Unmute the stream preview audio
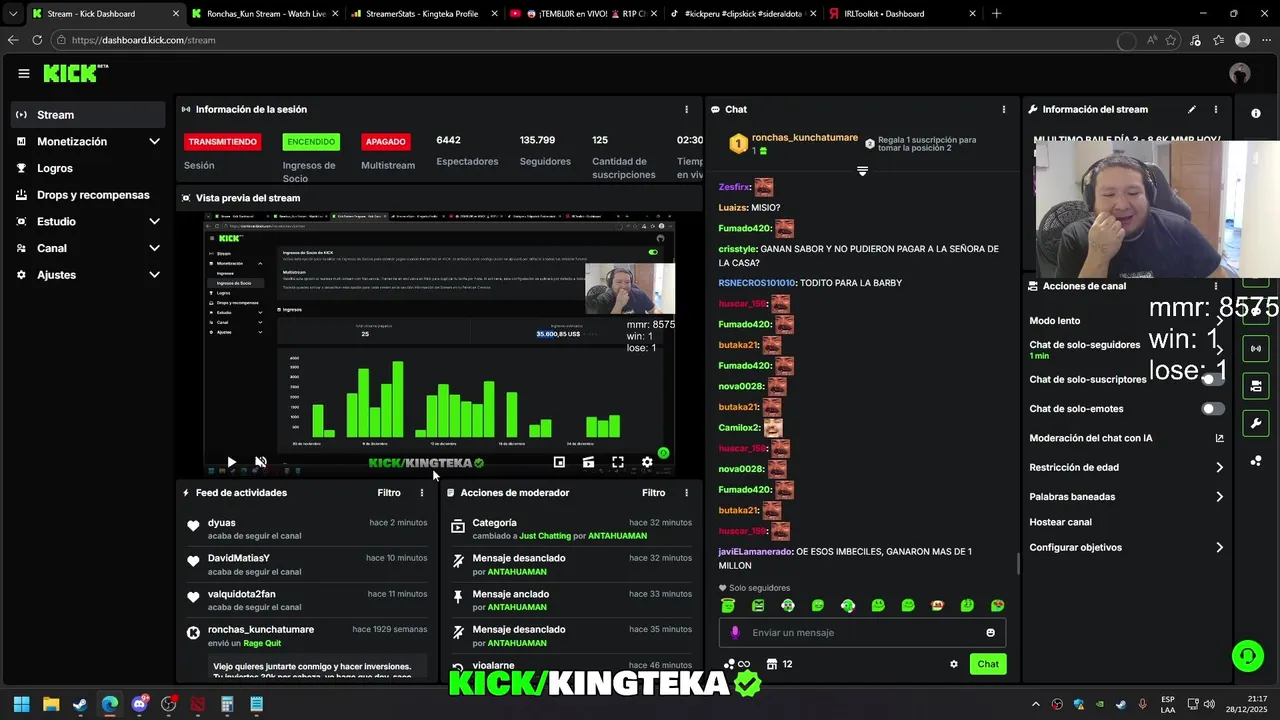The image size is (1280, 720). [x=260, y=462]
